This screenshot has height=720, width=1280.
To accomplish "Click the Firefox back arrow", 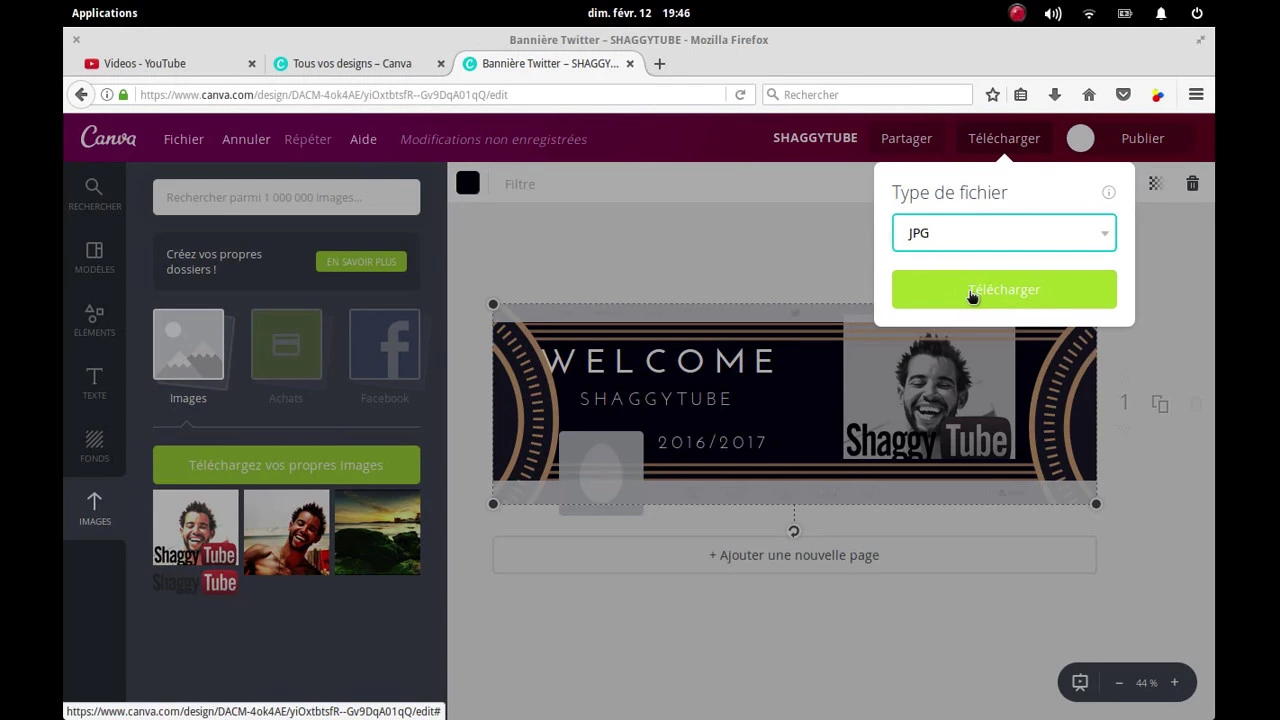I will (81, 94).
